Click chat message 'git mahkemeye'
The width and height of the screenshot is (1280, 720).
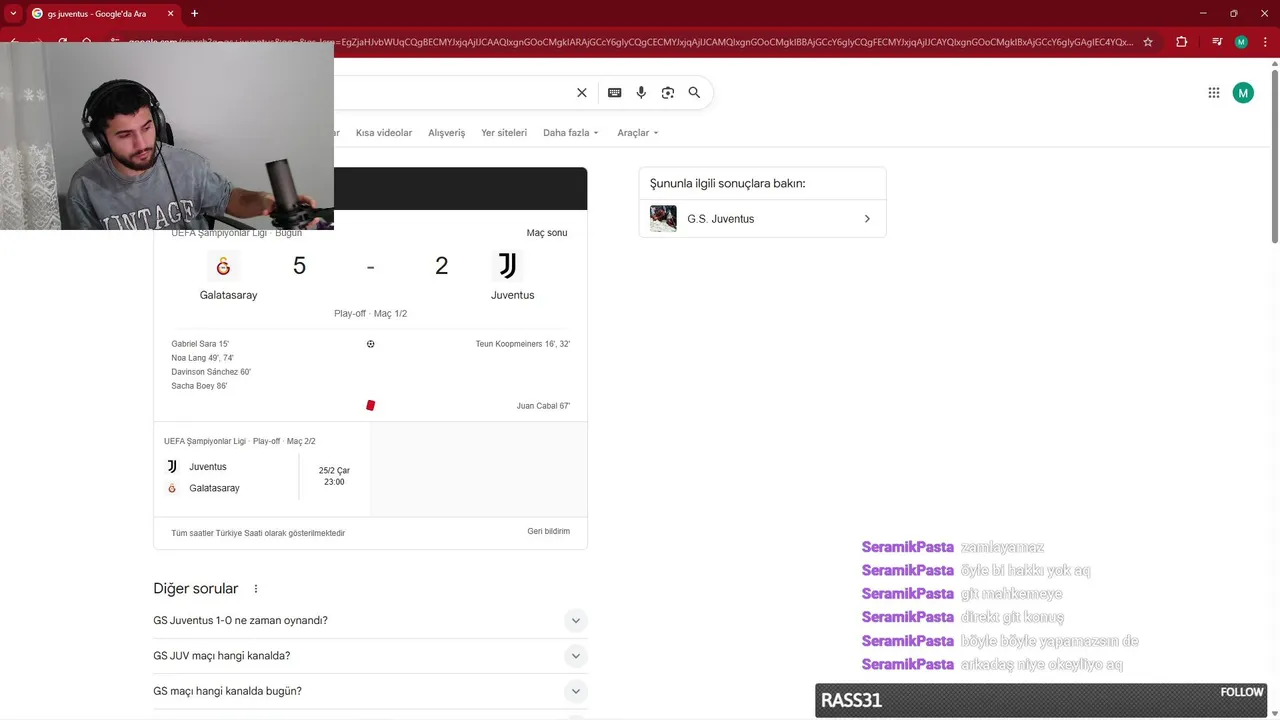pyautogui.click(x=1011, y=594)
